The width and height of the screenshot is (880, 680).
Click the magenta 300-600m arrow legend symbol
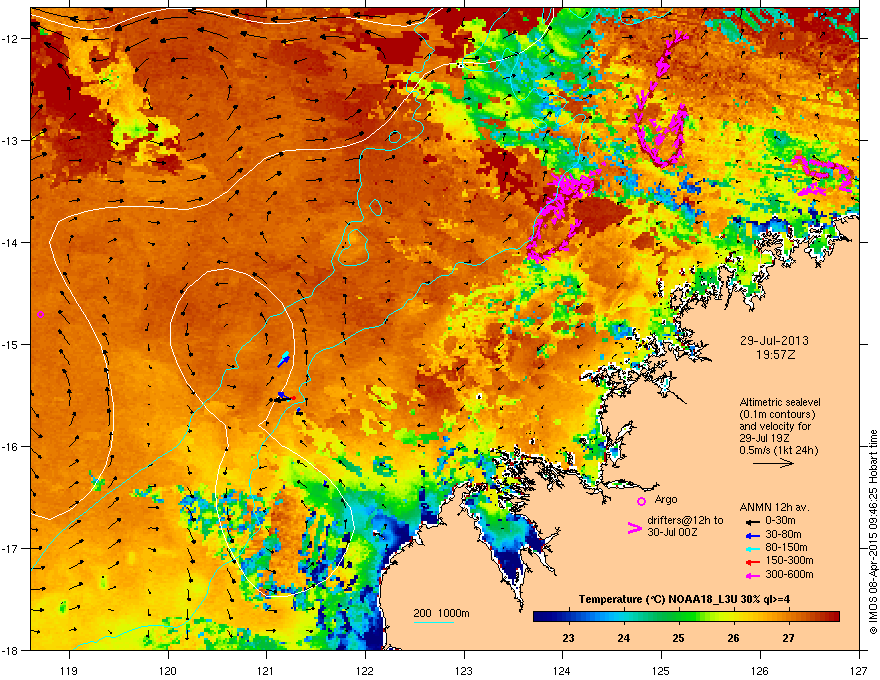(752, 575)
